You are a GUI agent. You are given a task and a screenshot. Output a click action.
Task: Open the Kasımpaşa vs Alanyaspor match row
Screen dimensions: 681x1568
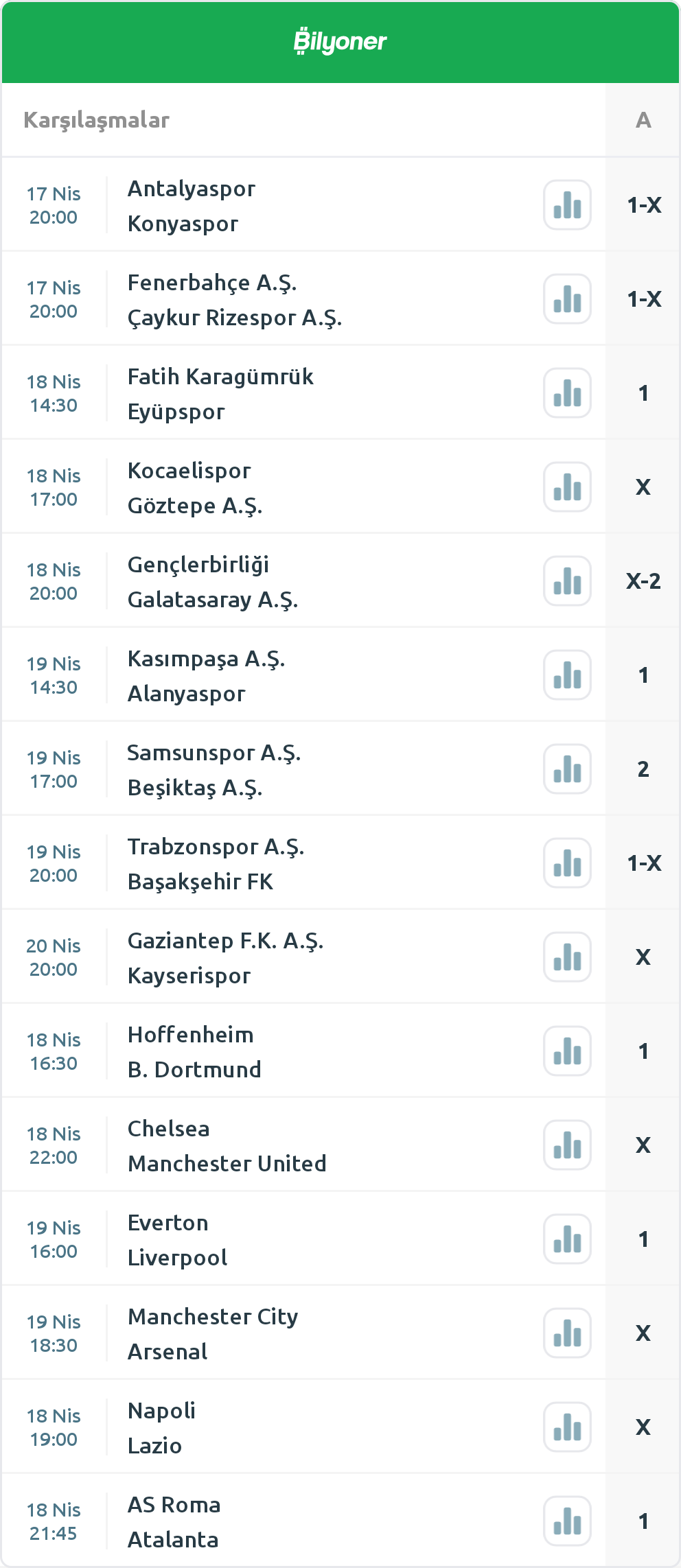pos(275,675)
